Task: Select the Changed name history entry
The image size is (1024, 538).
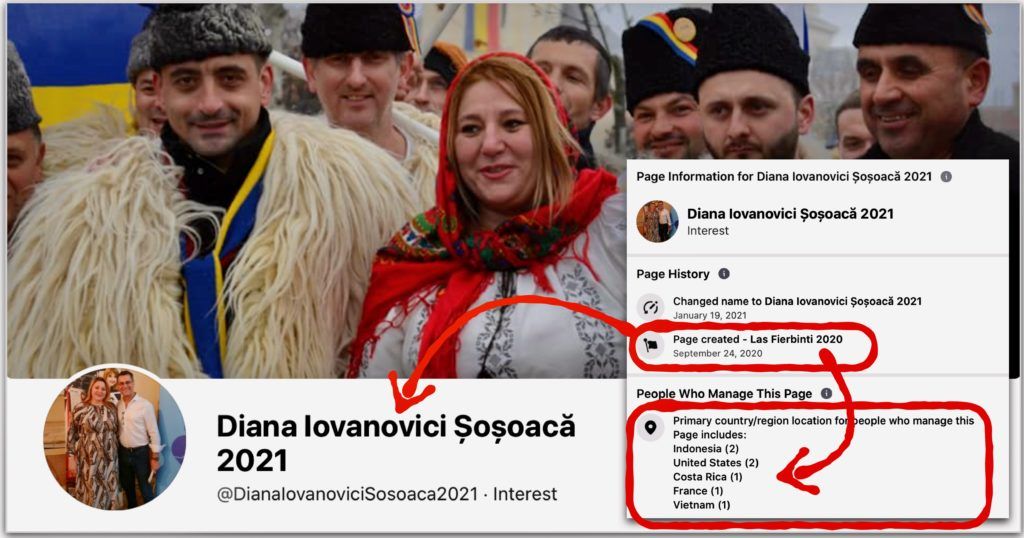Action: [797, 308]
